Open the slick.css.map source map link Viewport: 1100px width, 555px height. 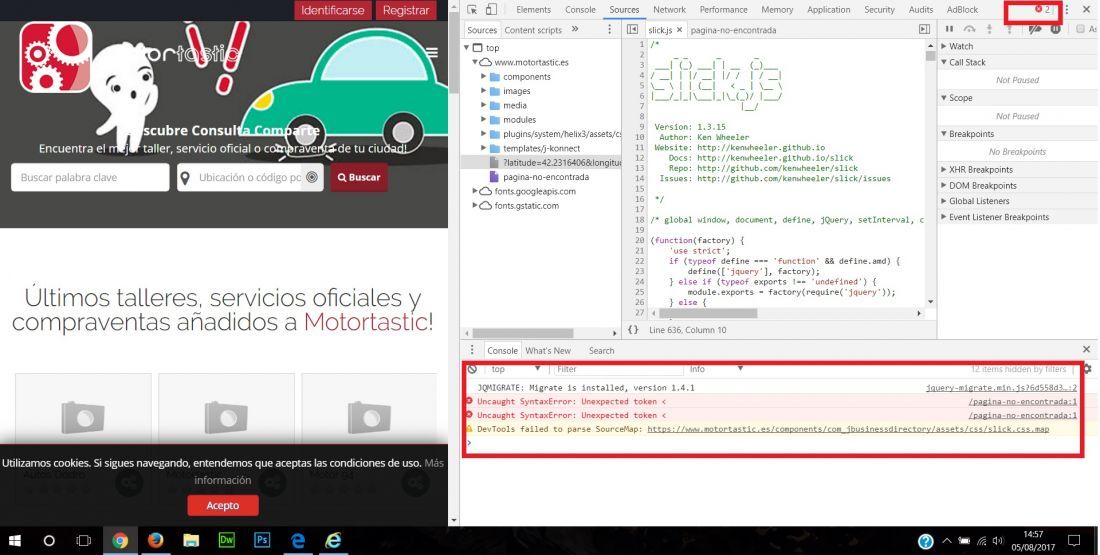point(848,429)
